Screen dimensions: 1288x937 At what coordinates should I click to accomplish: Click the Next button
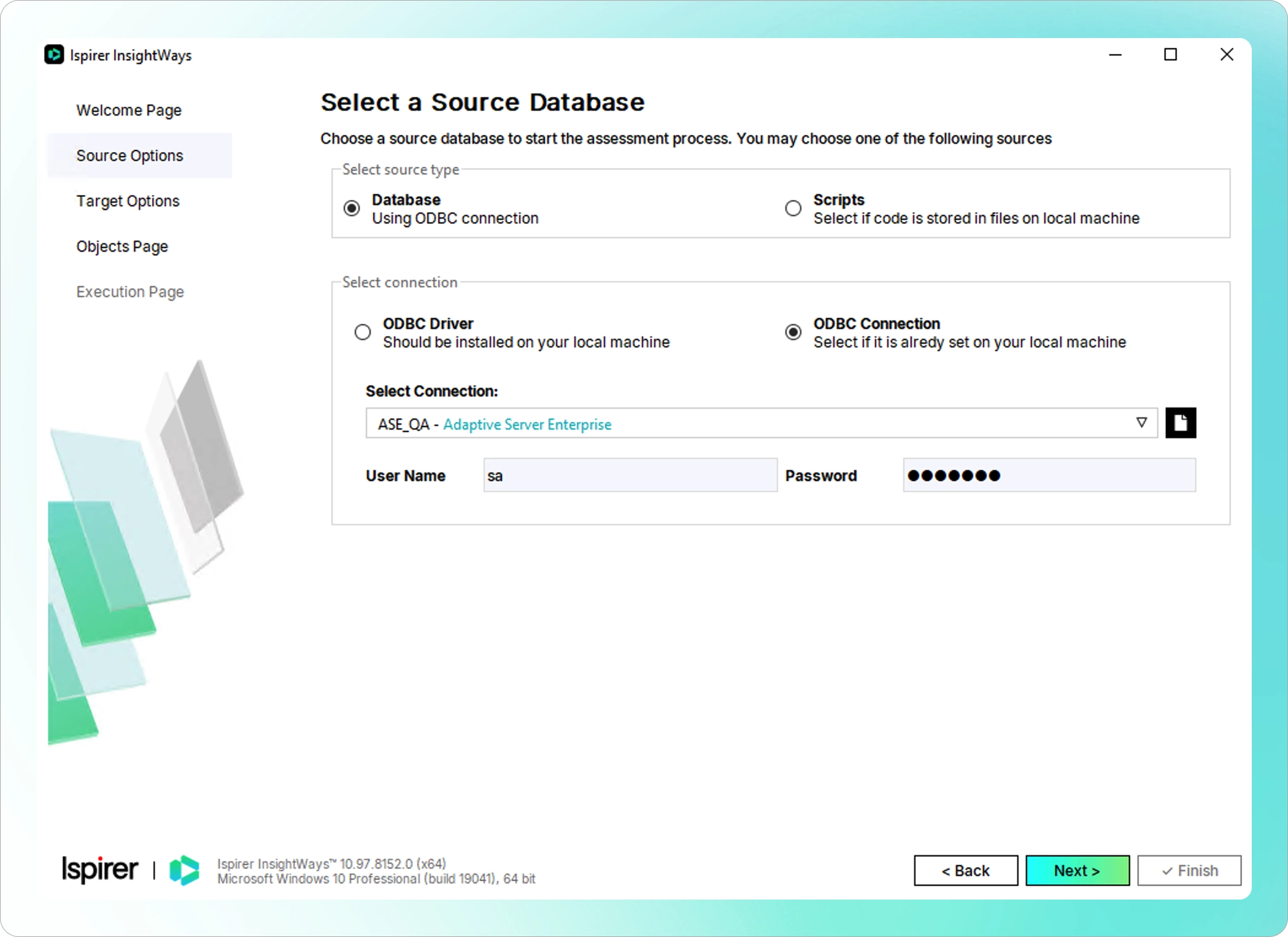pyautogui.click(x=1078, y=870)
